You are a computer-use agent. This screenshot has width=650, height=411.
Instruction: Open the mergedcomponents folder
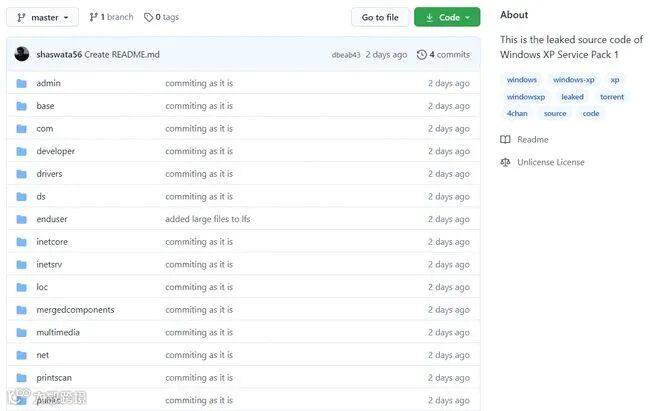pyautogui.click(x=75, y=310)
